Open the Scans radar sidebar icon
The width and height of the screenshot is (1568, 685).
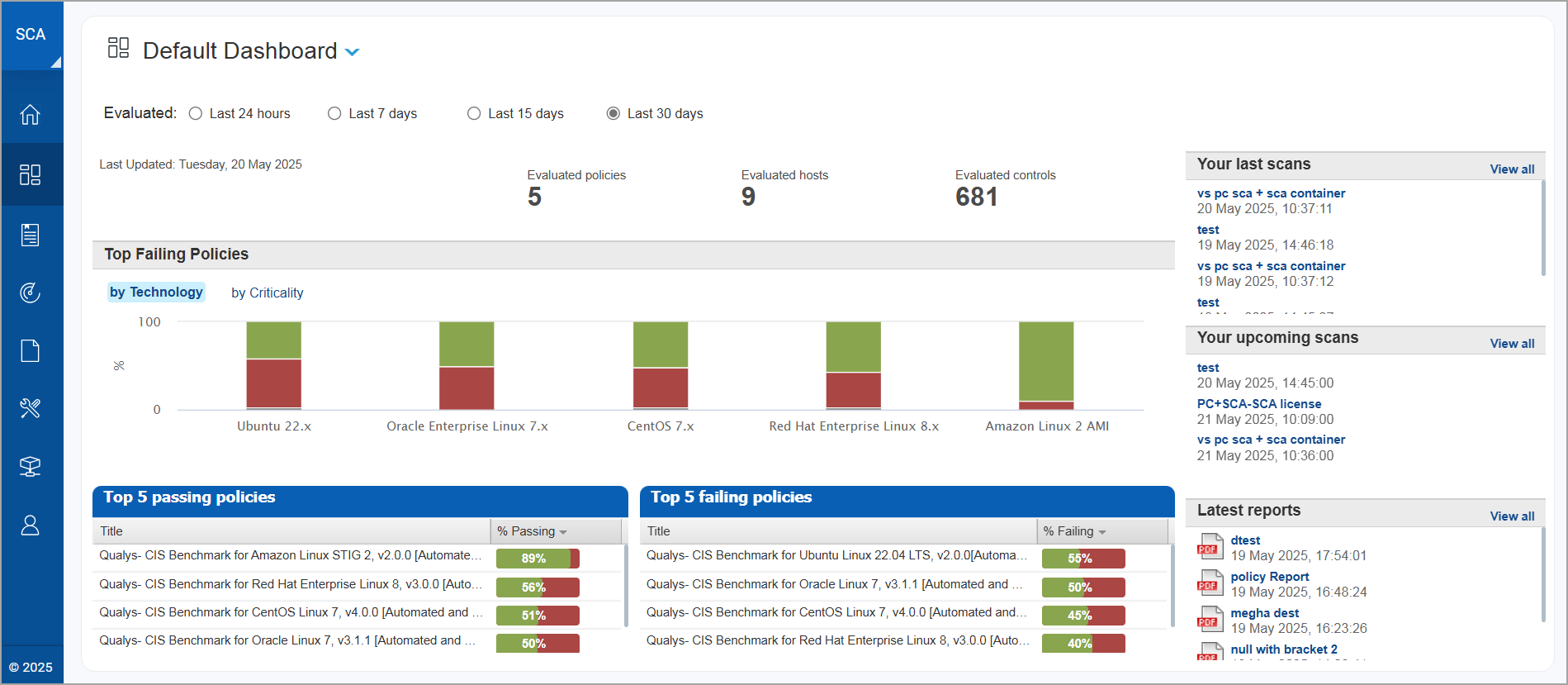31,293
